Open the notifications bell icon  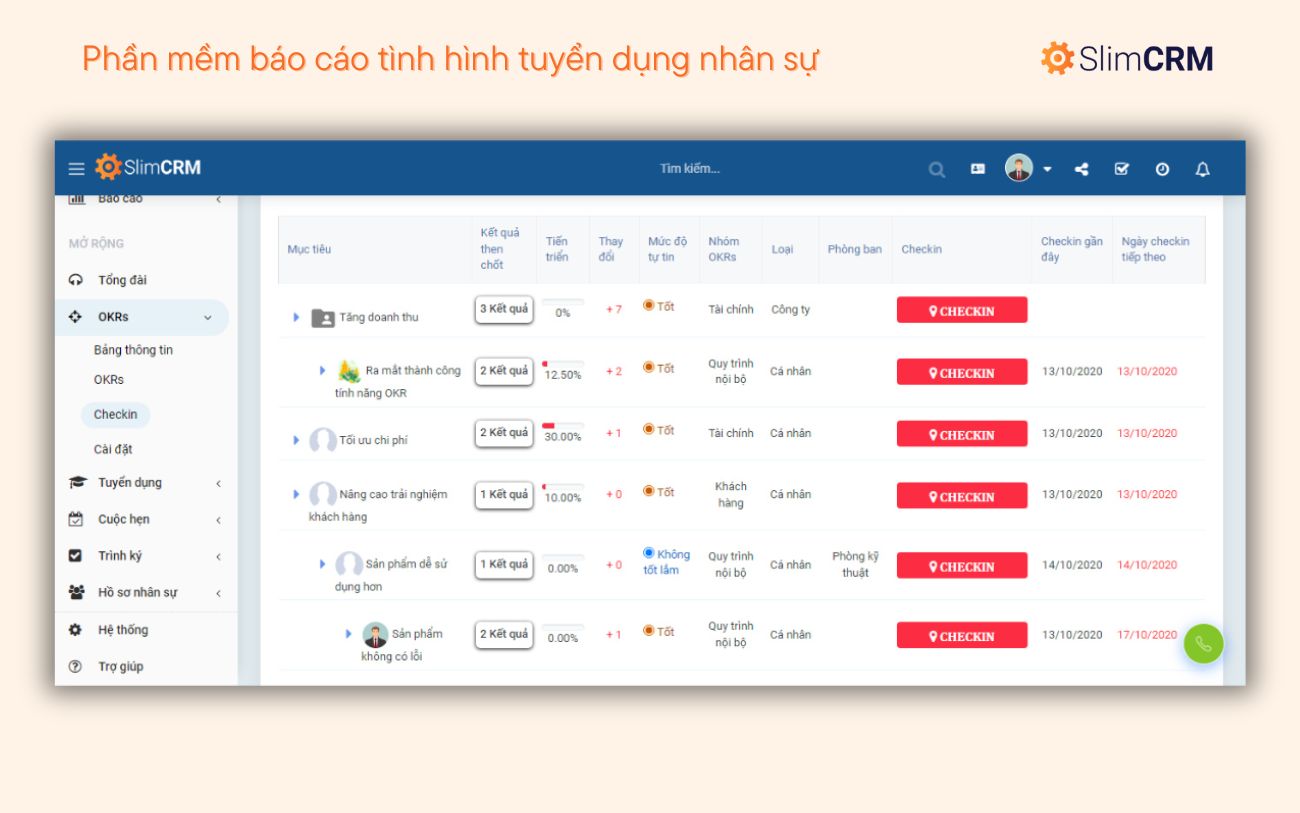[1202, 168]
